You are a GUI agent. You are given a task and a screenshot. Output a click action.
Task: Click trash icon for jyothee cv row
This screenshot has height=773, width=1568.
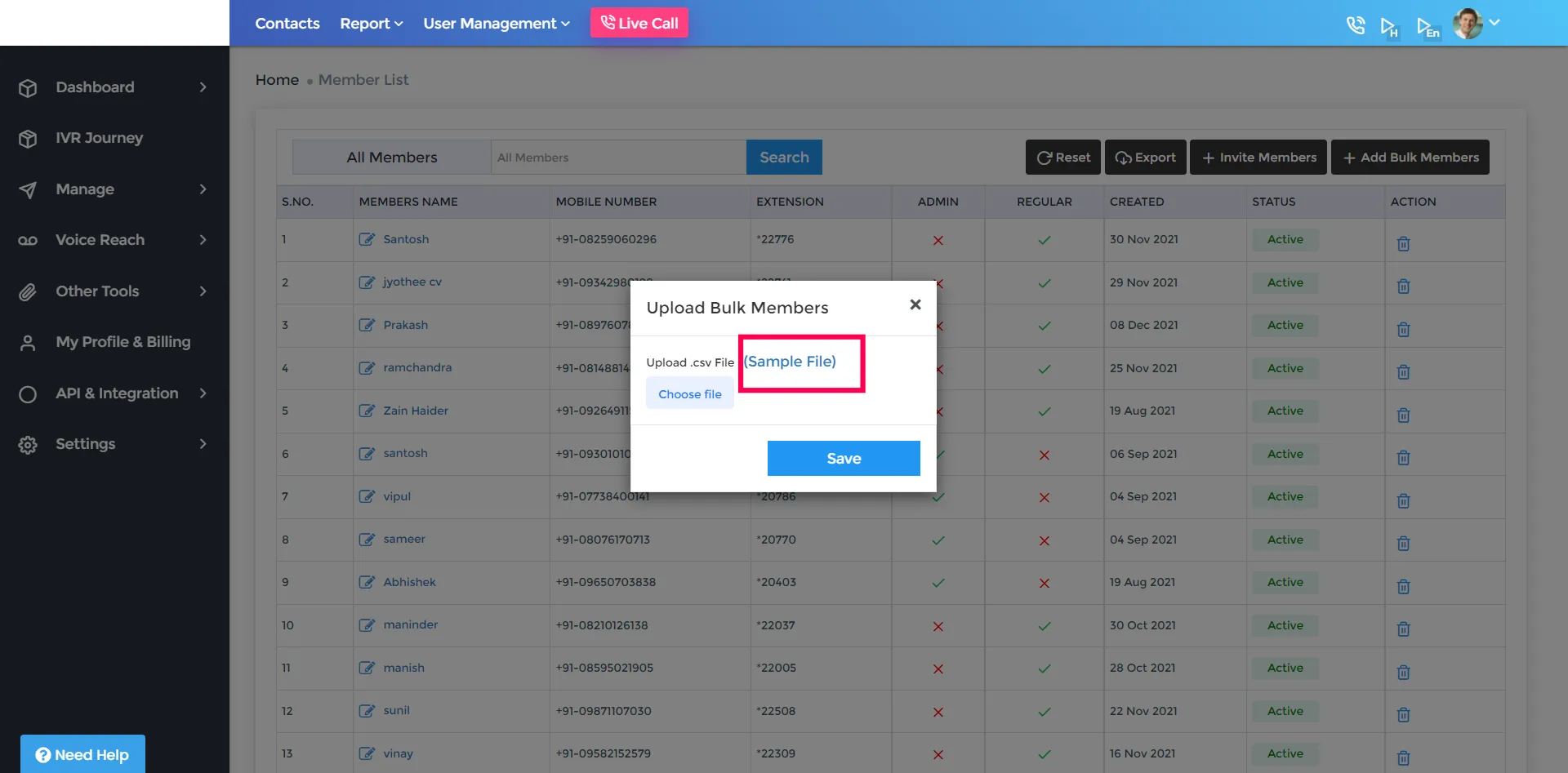click(1403, 286)
